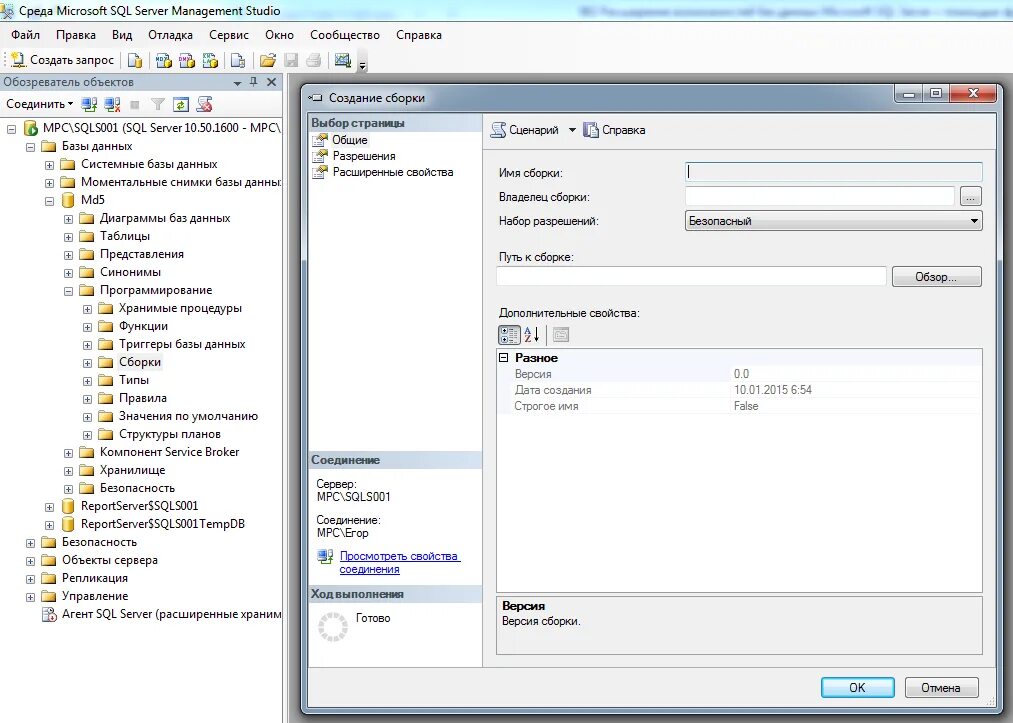1013x723 pixels.
Task: Collapse the MPC\SQLS001 server node
Action: [x=12, y=129]
